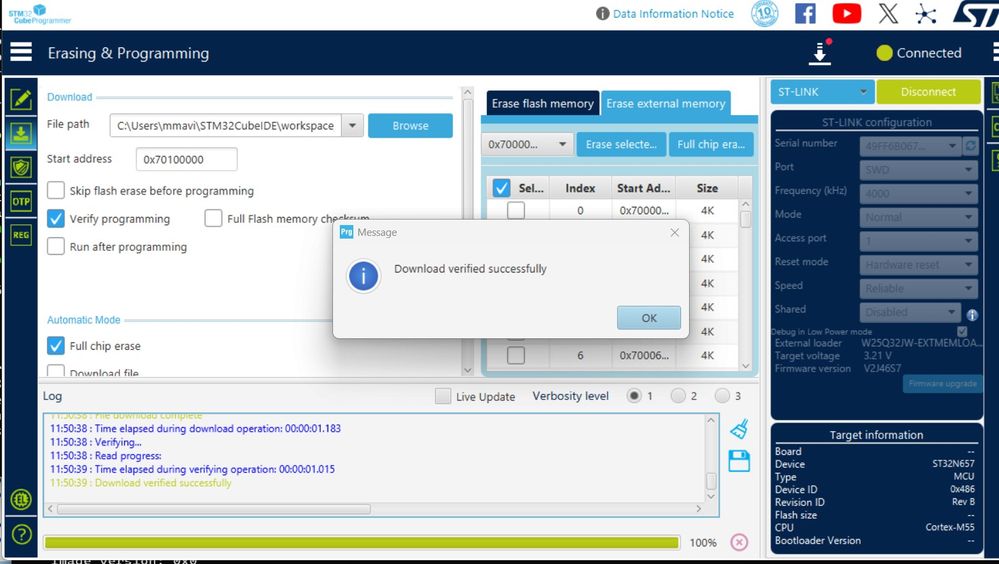The height and width of the screenshot is (564, 999).
Task: Open the Mode Normal dropdown
Action: 919,217
